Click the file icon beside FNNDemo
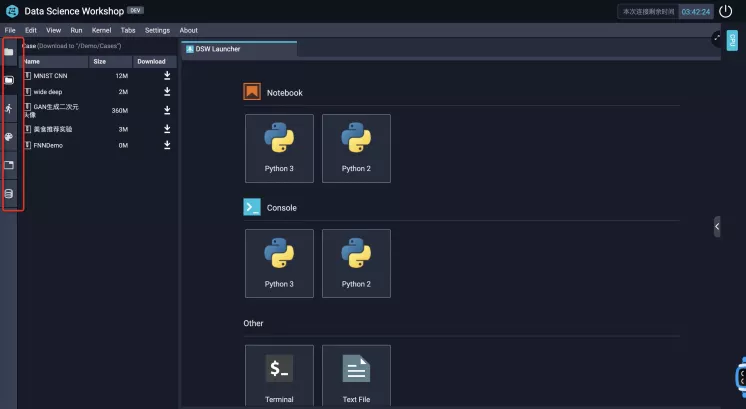Screen dimensions: 746x409 point(28,145)
